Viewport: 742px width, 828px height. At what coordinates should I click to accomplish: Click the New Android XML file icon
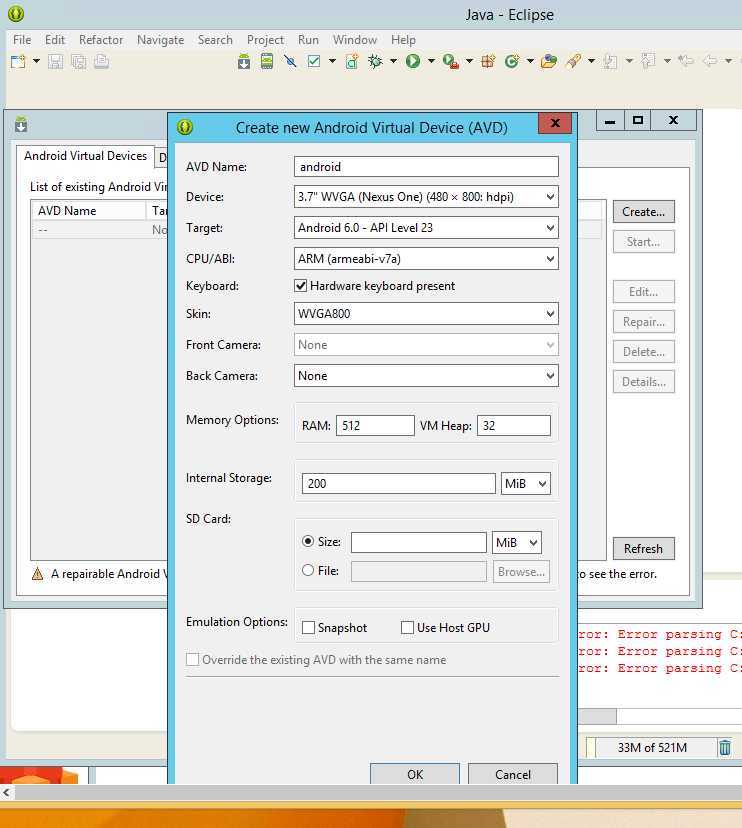[352, 62]
